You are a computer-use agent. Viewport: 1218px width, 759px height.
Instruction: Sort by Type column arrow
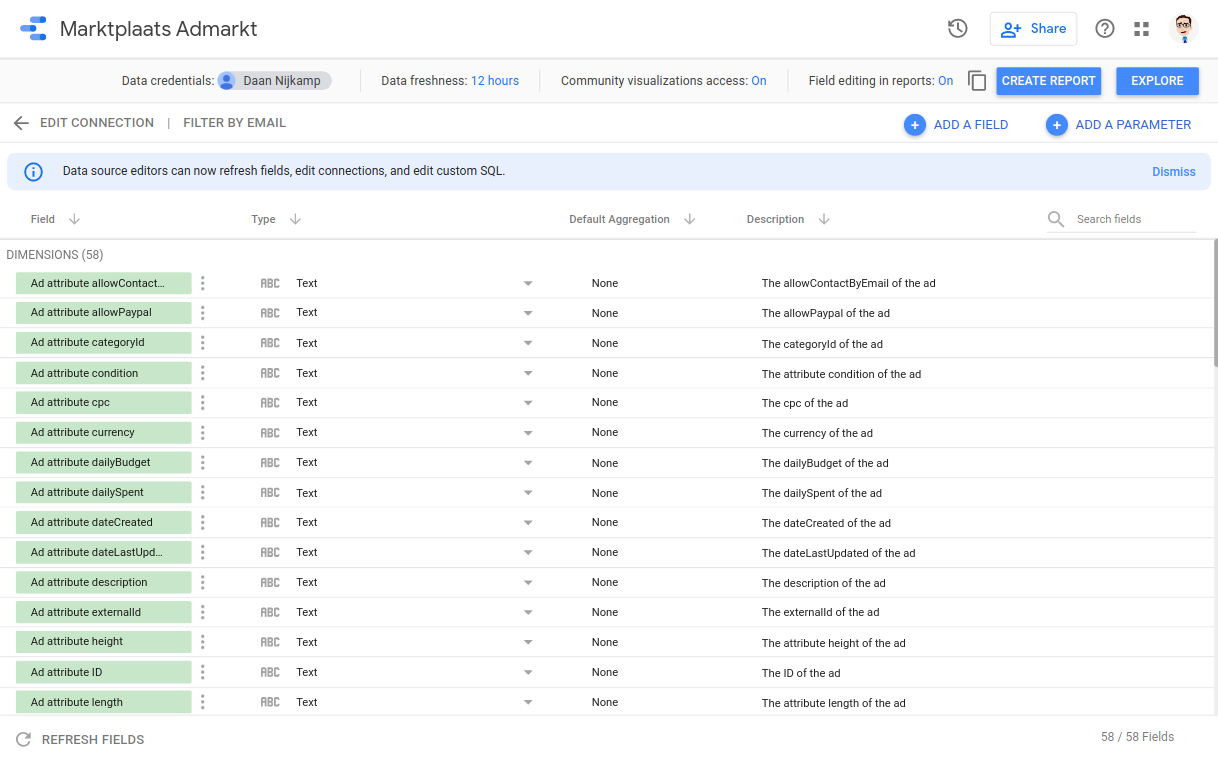point(295,219)
